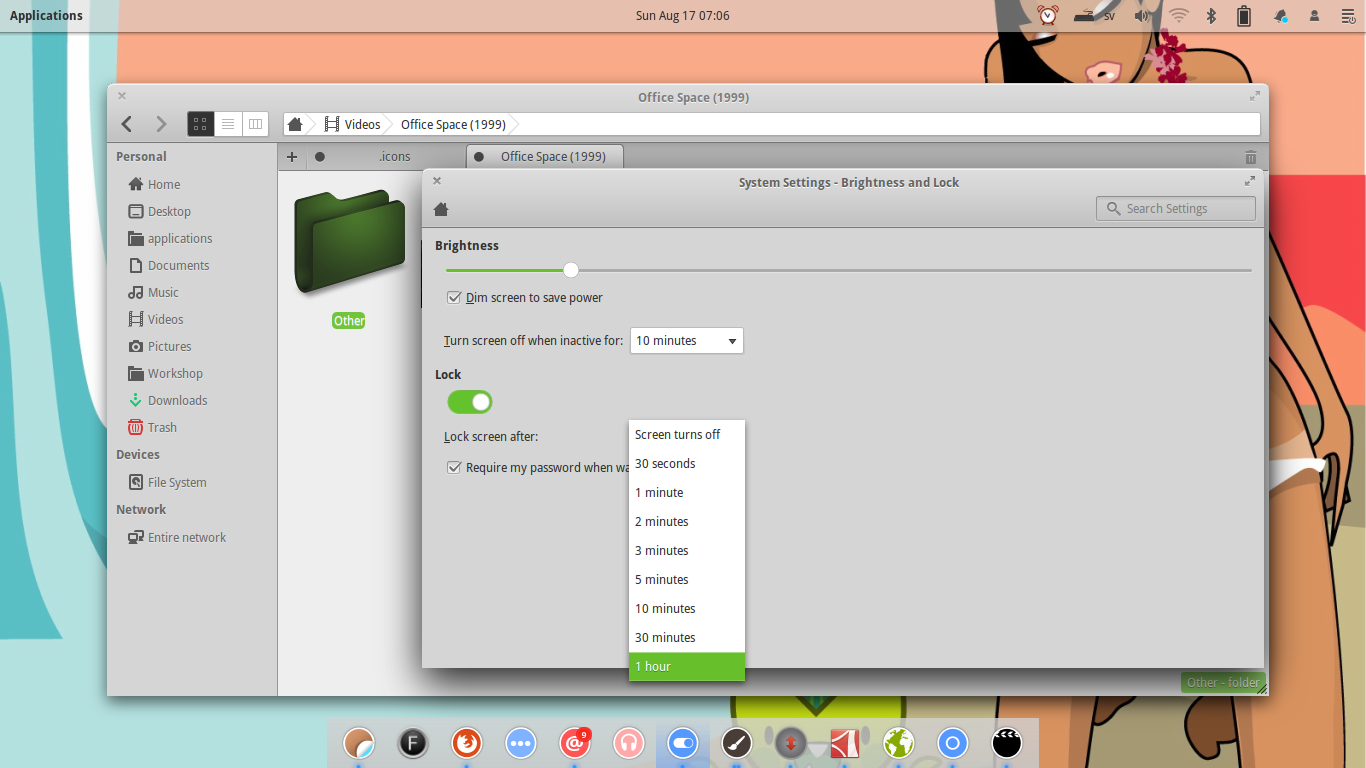The width and height of the screenshot is (1366, 768).
Task: Turn off the Lock switch
Action: (470, 402)
